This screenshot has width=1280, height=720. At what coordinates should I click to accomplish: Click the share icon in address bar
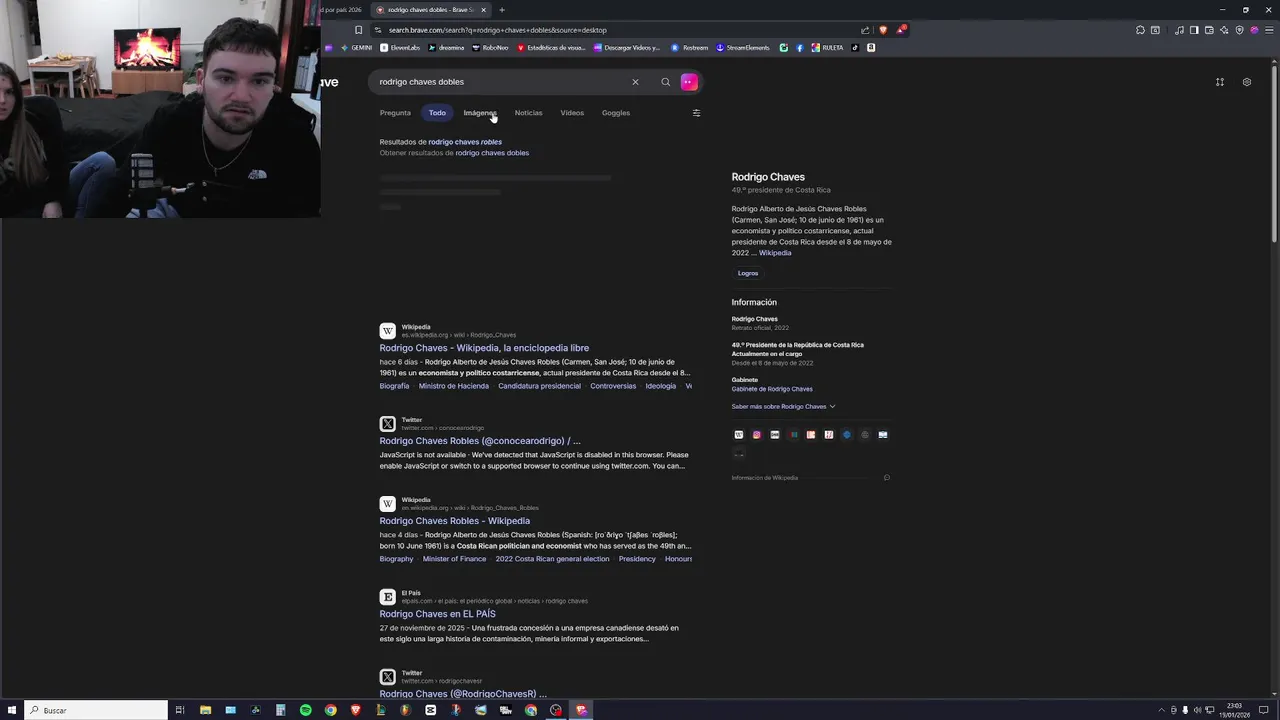(865, 30)
